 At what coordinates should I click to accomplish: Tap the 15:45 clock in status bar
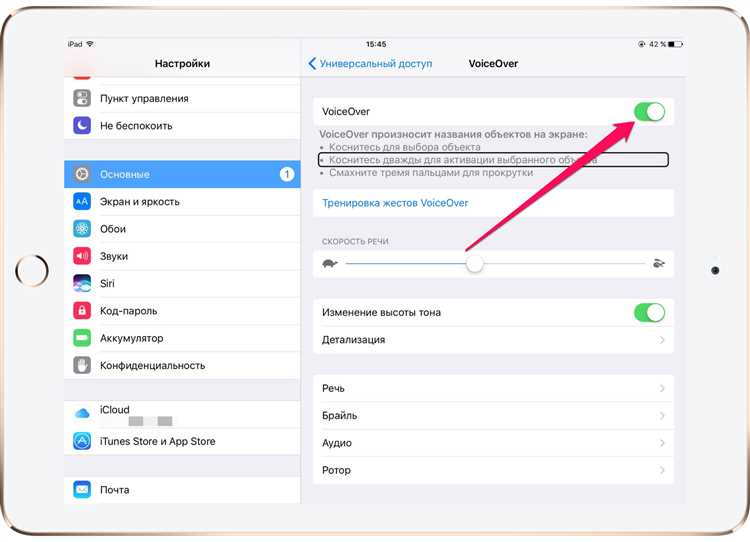coord(376,44)
